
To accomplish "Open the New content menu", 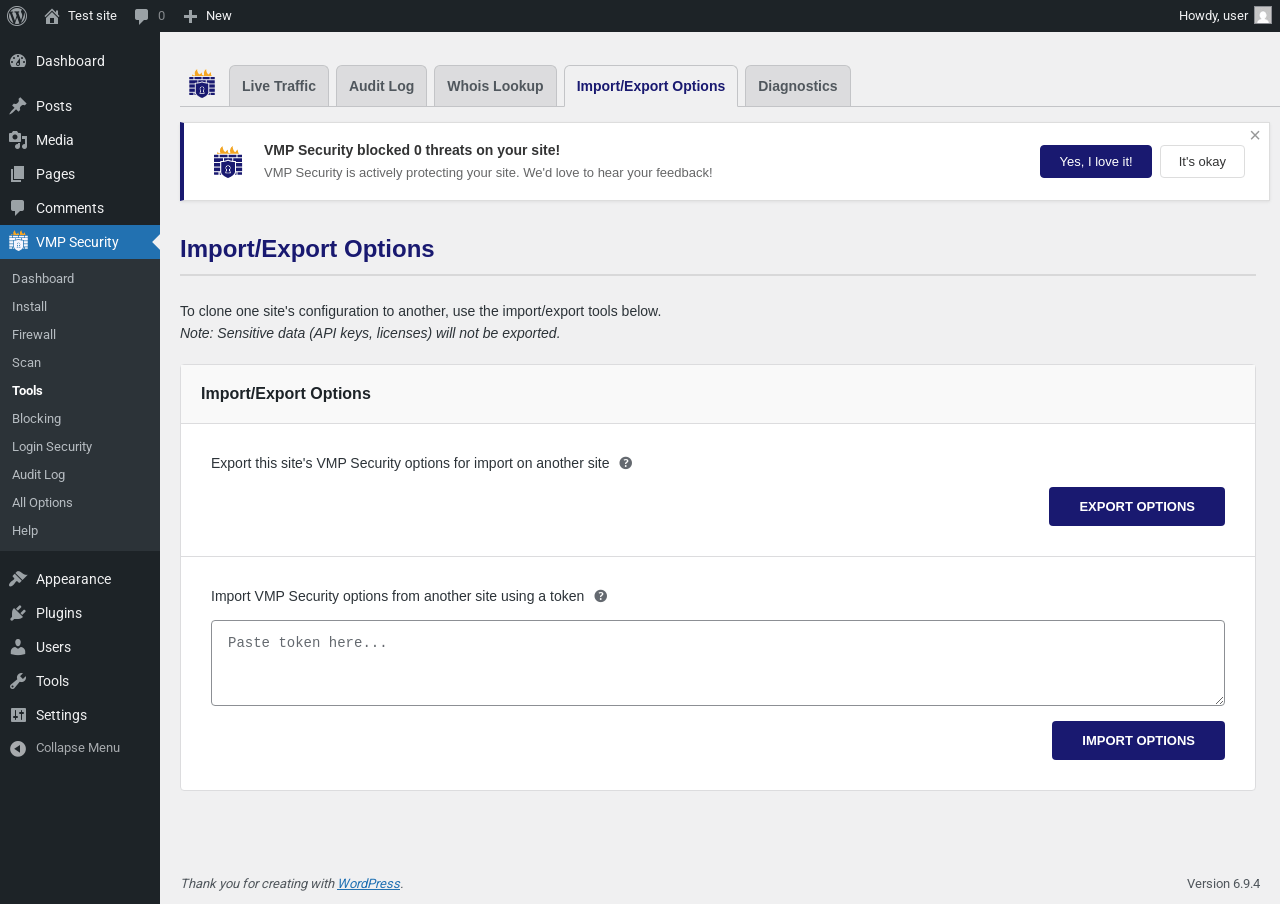I will [207, 16].
